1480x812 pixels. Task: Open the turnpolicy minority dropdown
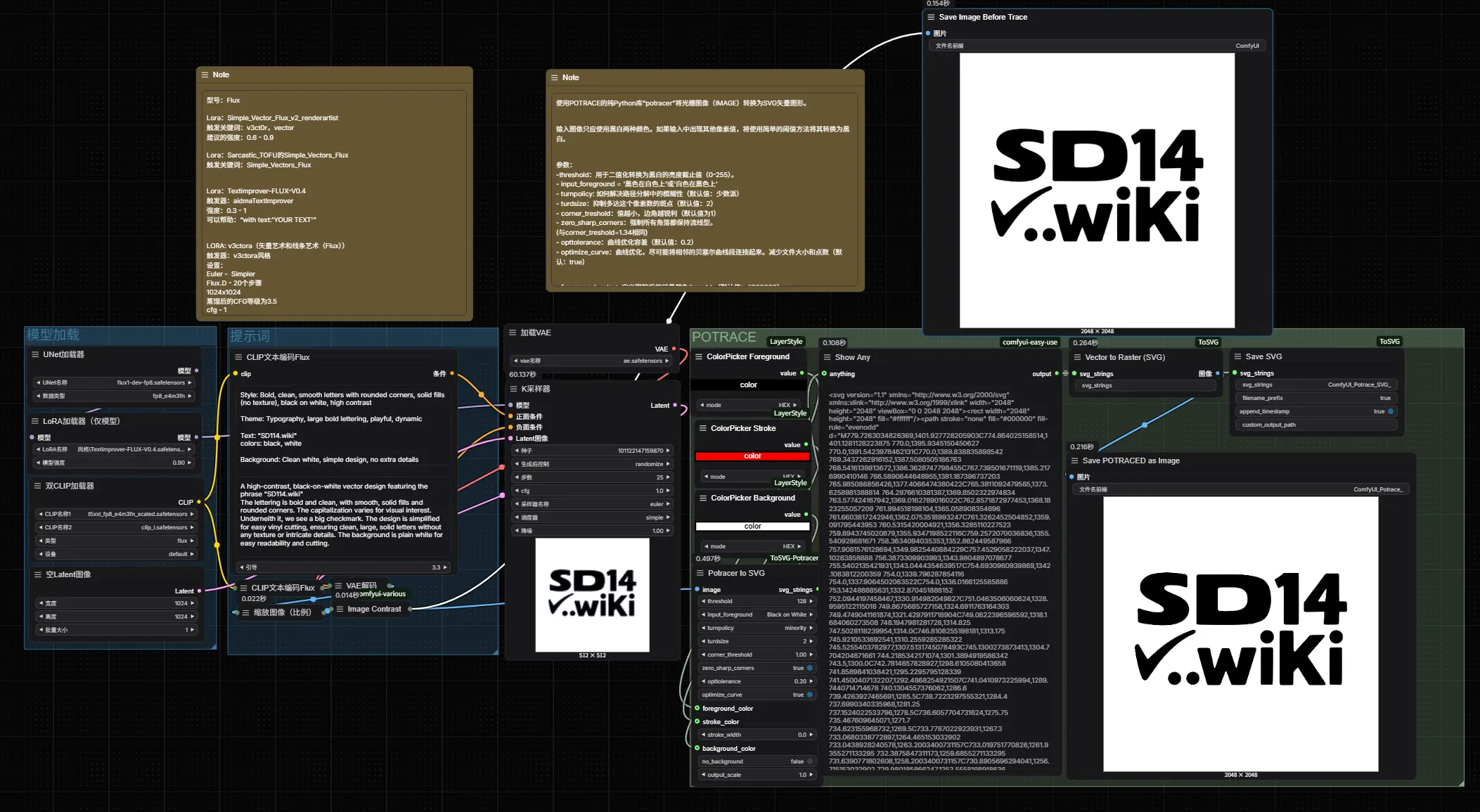pyautogui.click(x=757, y=628)
